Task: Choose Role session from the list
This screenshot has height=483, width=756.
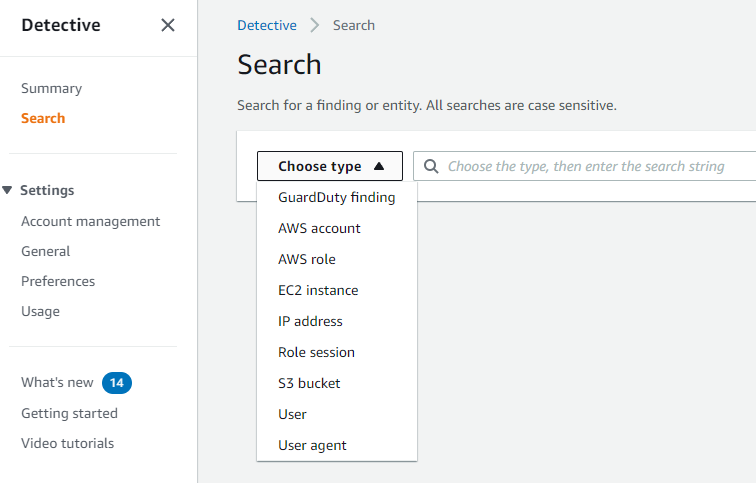Action: pyautogui.click(x=337, y=352)
